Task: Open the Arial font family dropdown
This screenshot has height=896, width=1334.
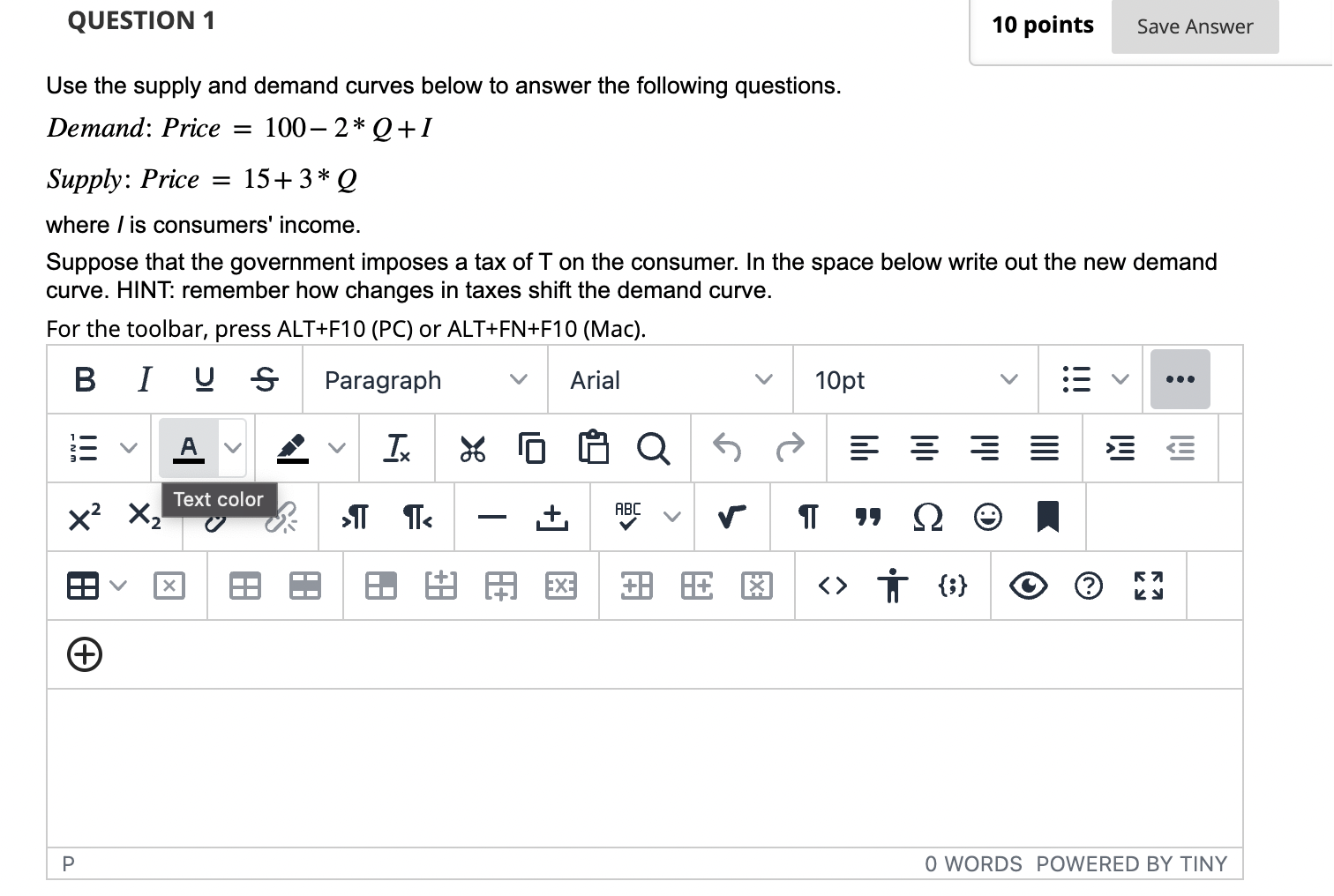Action: pos(670,379)
